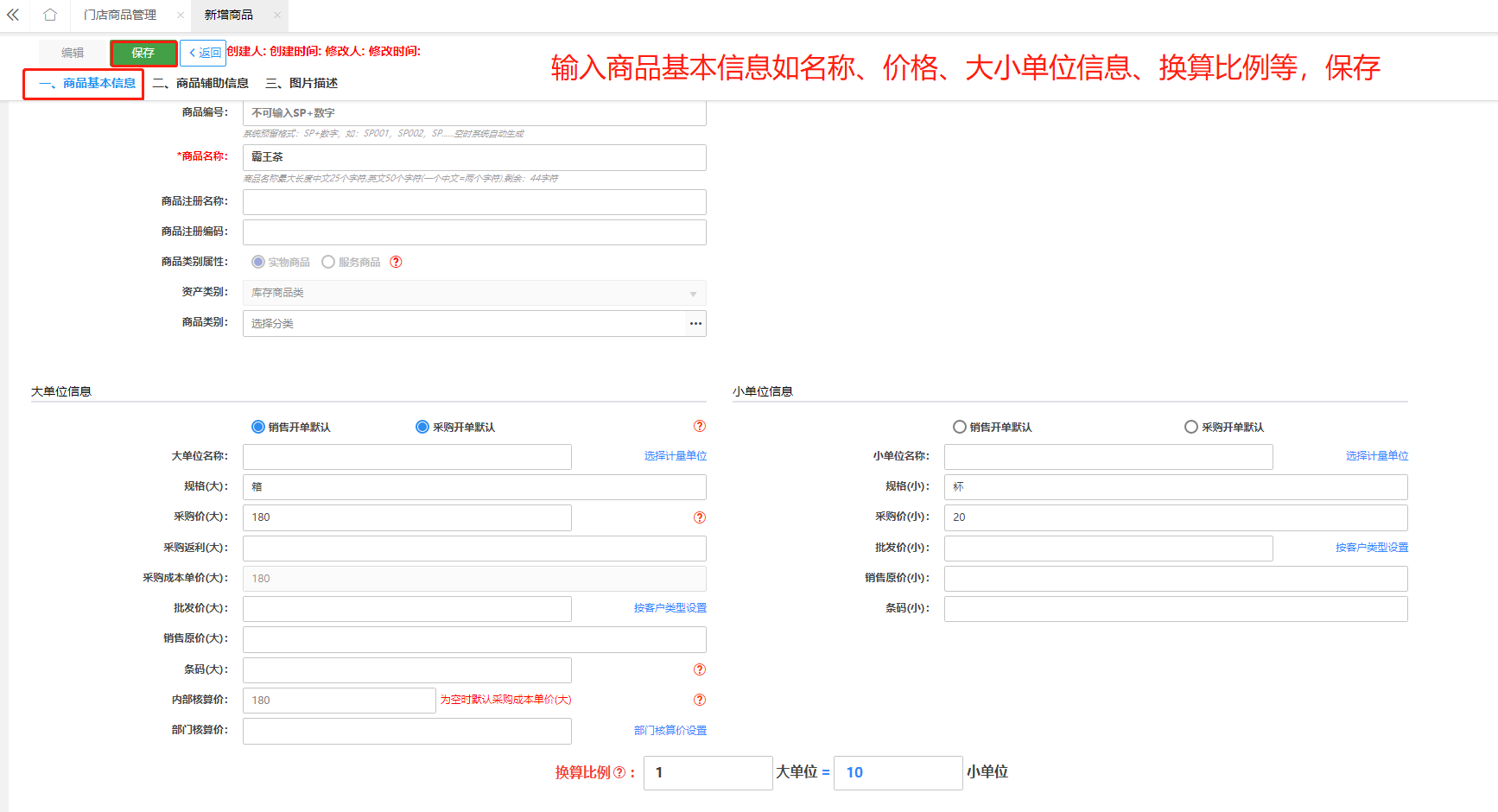
Task: Close the 门店商品管理 tab
Action: pos(180,15)
